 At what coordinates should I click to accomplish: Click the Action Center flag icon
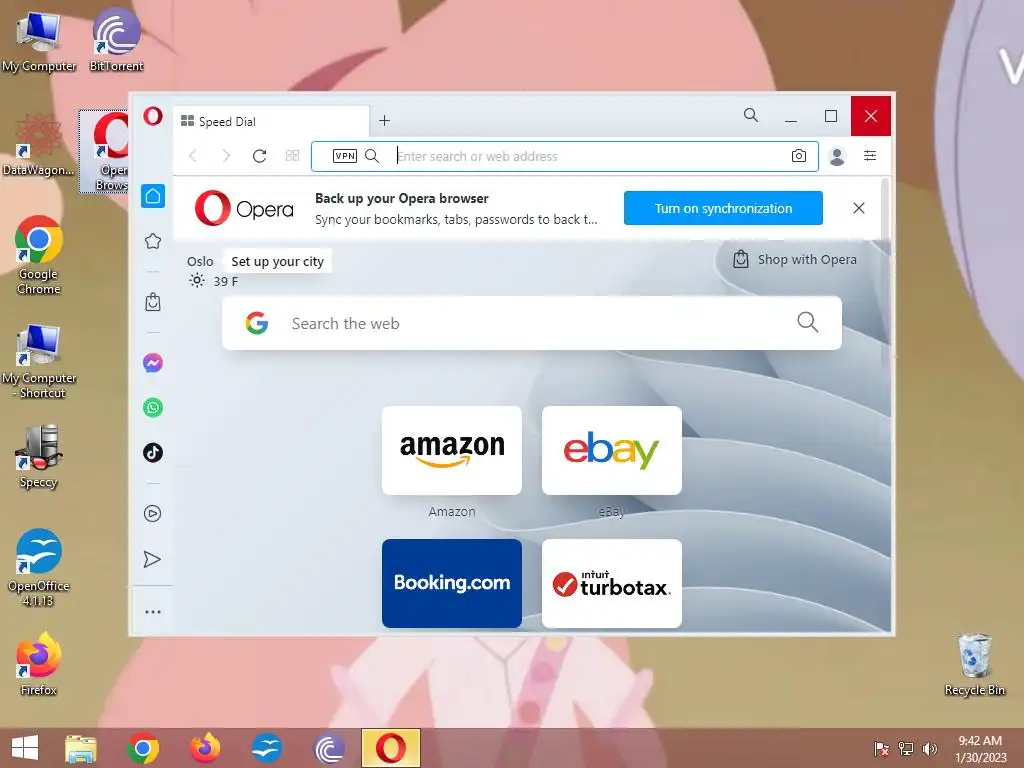[x=882, y=748]
